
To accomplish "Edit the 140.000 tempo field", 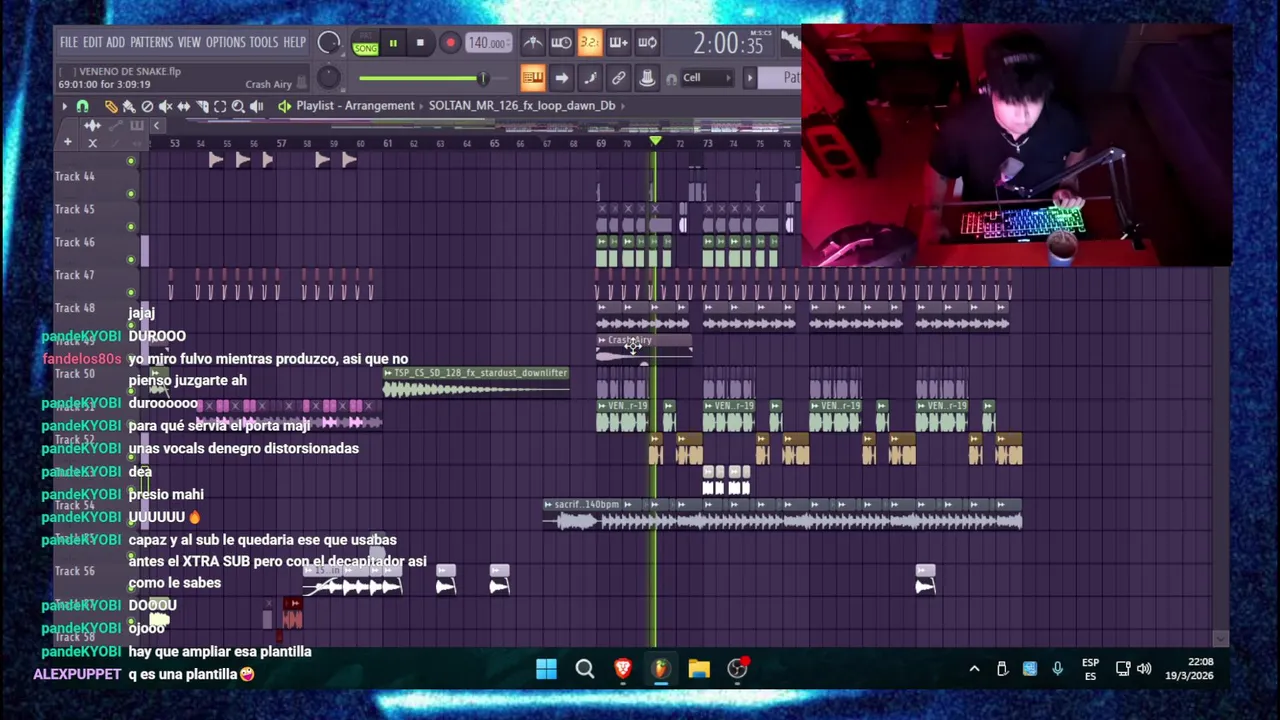I will (x=487, y=43).
